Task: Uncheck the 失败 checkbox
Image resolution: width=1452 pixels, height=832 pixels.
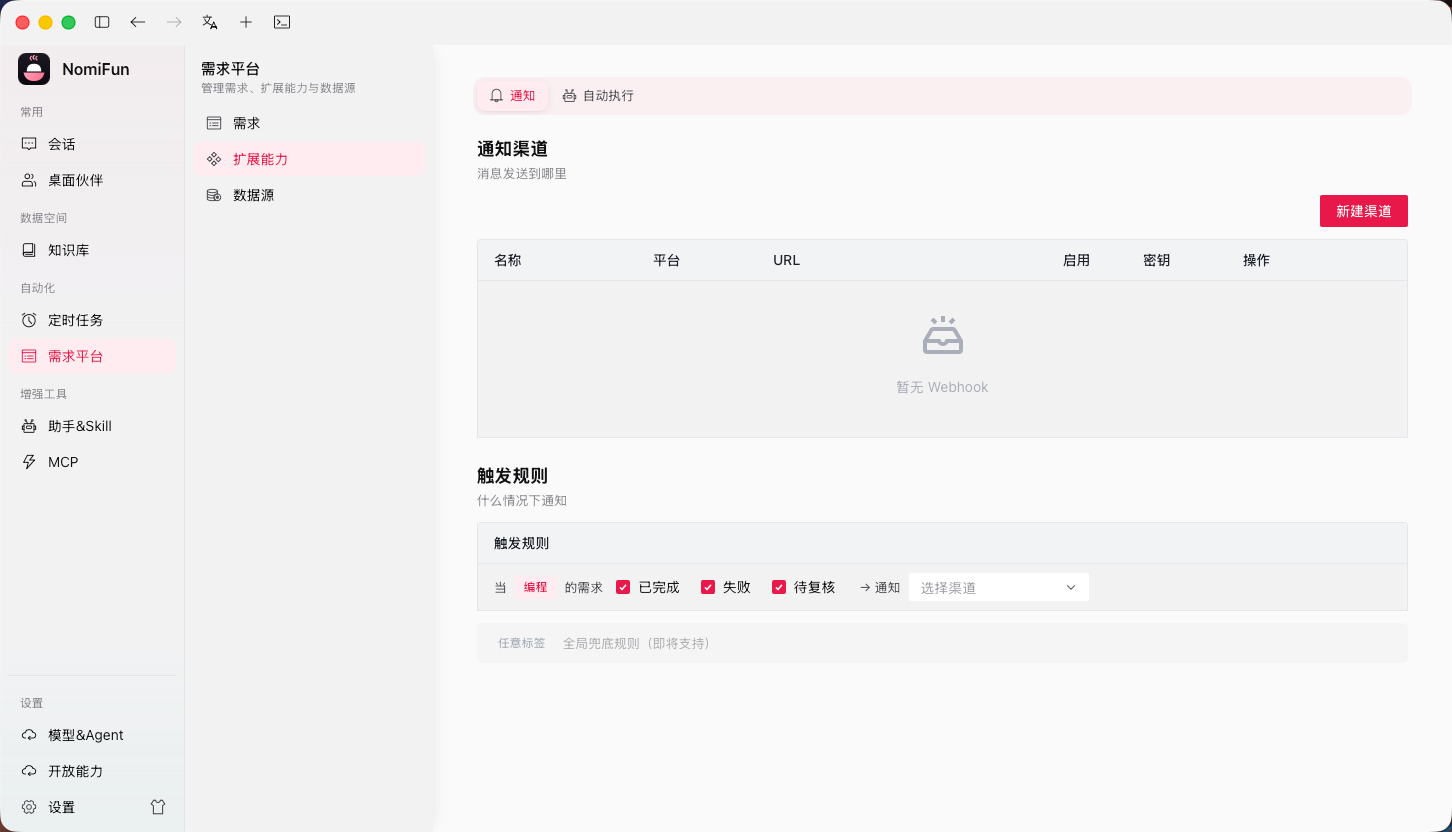Action: click(708, 587)
